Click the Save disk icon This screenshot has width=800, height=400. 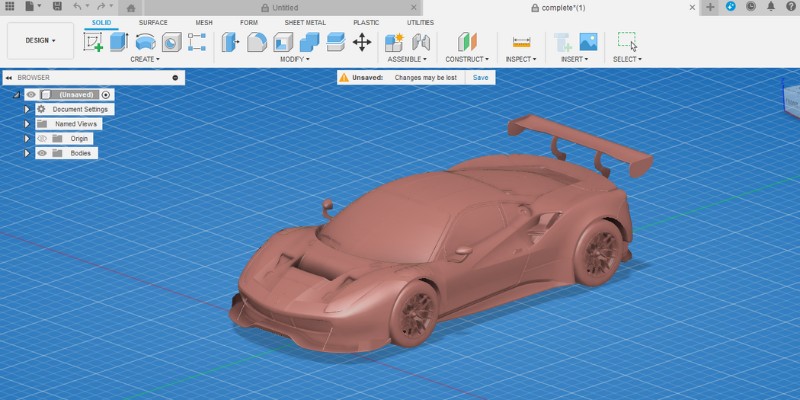point(57,7)
